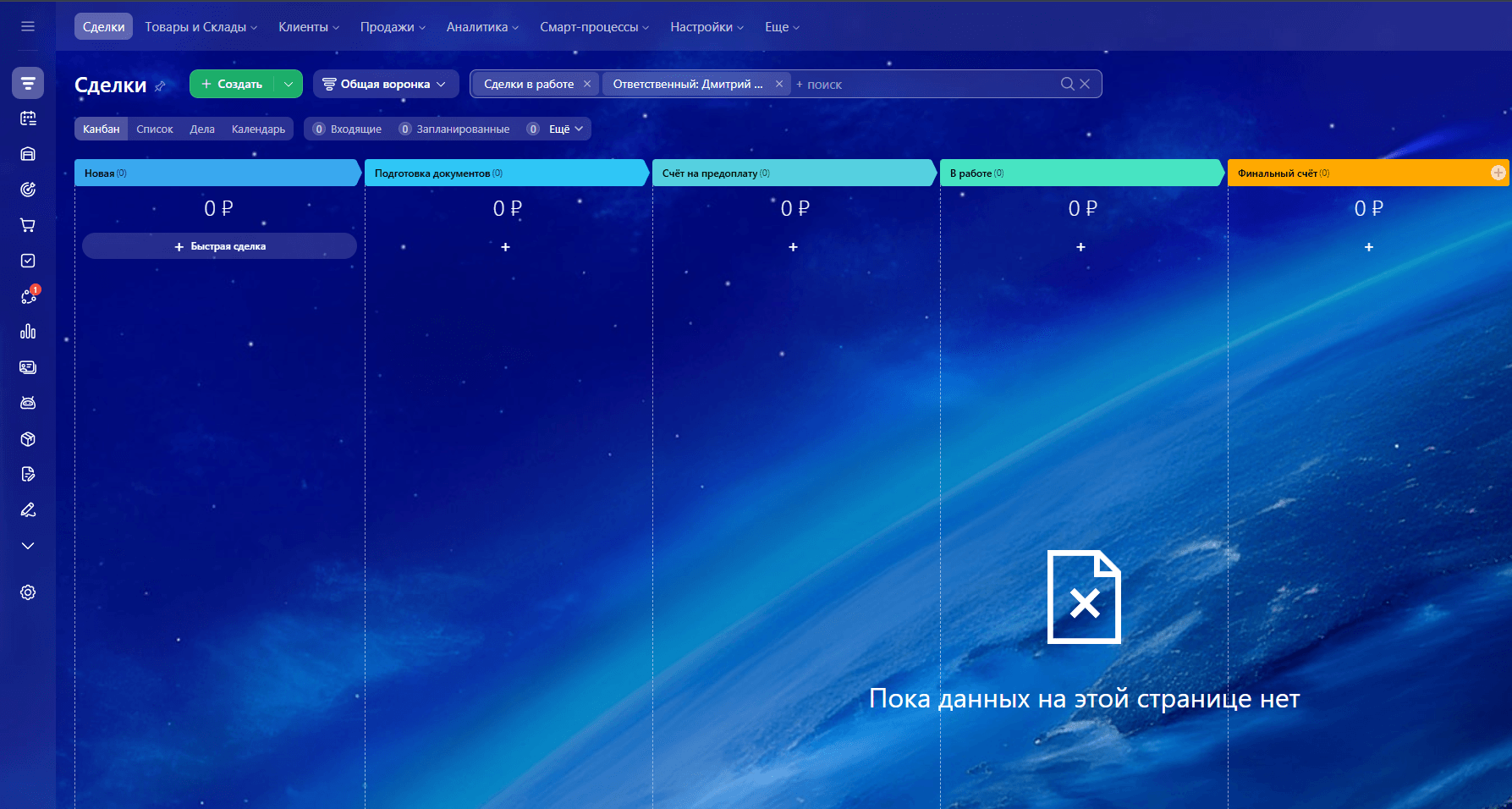Open the bar chart analytics sidebar icon
The width and height of the screenshot is (1512, 809).
coord(28,332)
